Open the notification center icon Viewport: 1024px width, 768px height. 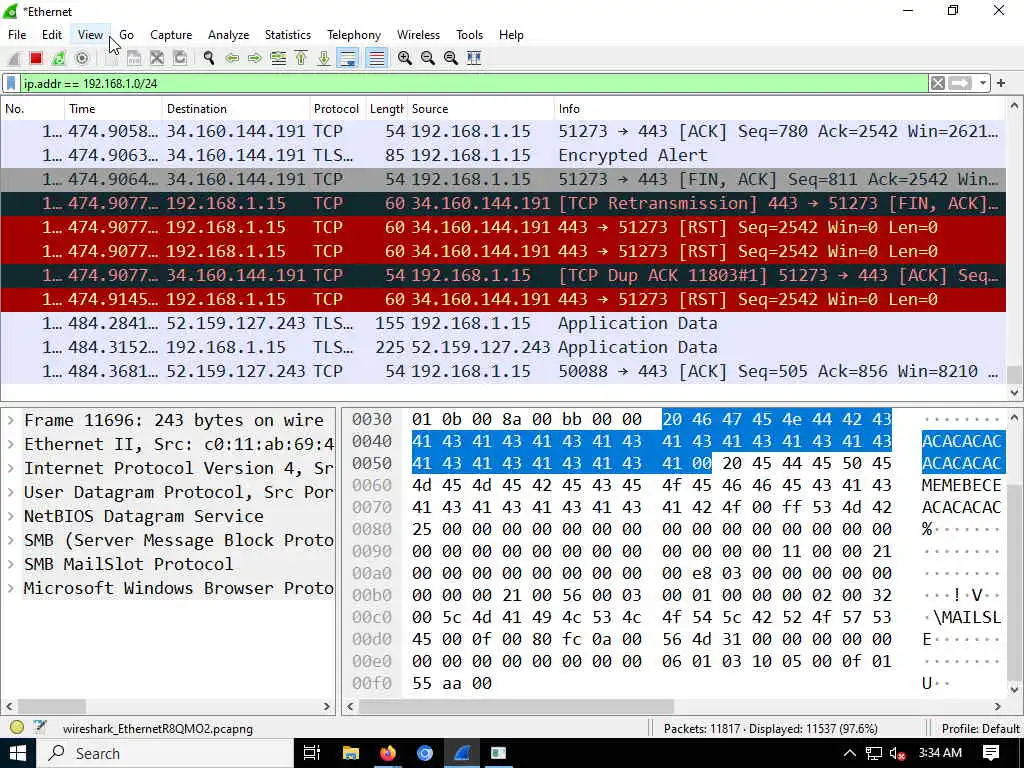pos(991,753)
